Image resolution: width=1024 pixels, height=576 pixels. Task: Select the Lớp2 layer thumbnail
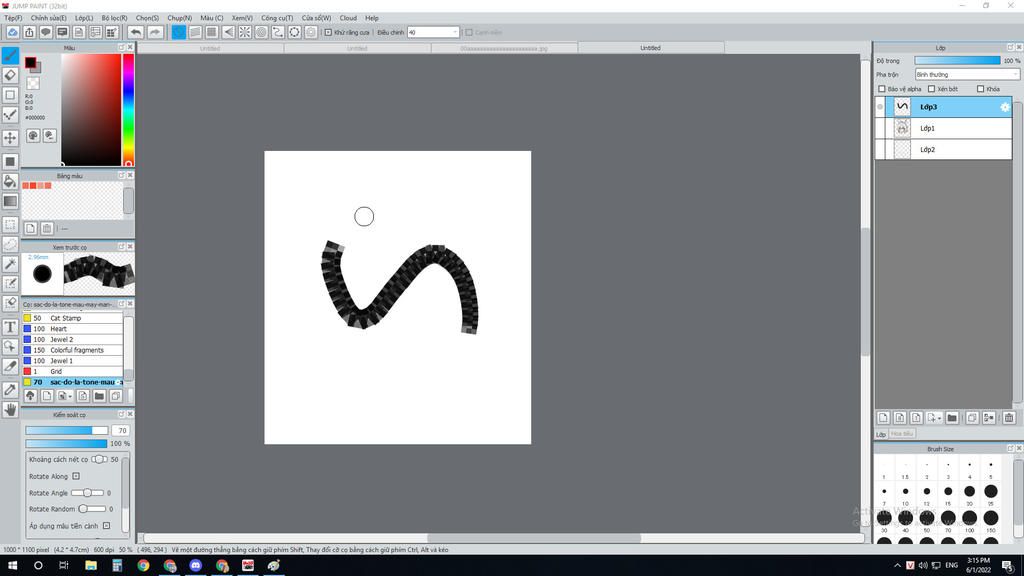(902, 149)
